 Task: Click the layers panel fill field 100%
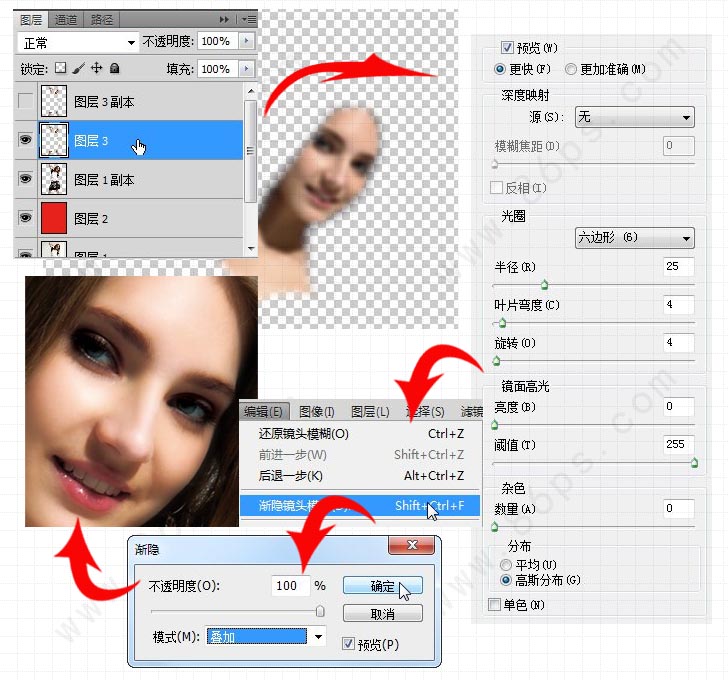[x=218, y=69]
